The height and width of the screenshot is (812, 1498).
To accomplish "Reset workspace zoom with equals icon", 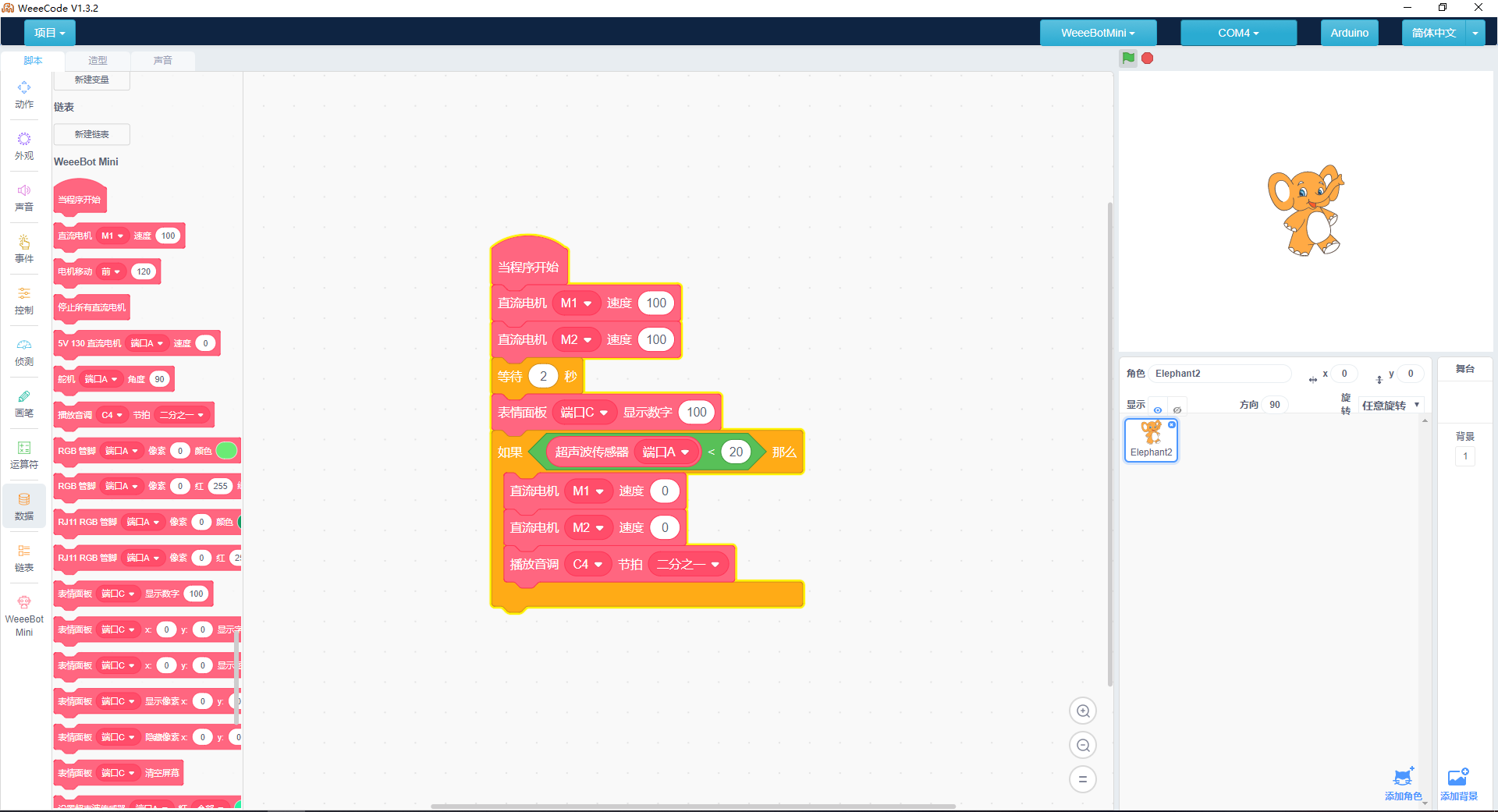I will [1083, 779].
